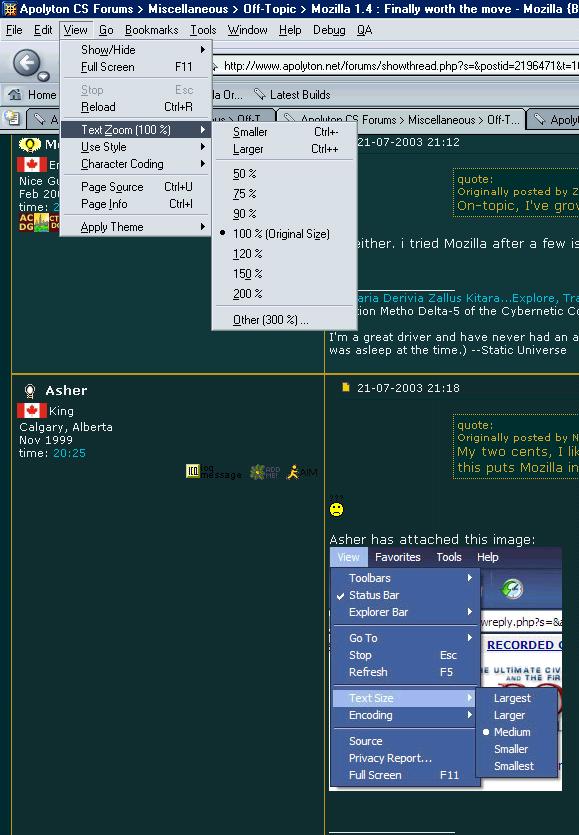Select Full Screen from View menu

tap(136, 67)
